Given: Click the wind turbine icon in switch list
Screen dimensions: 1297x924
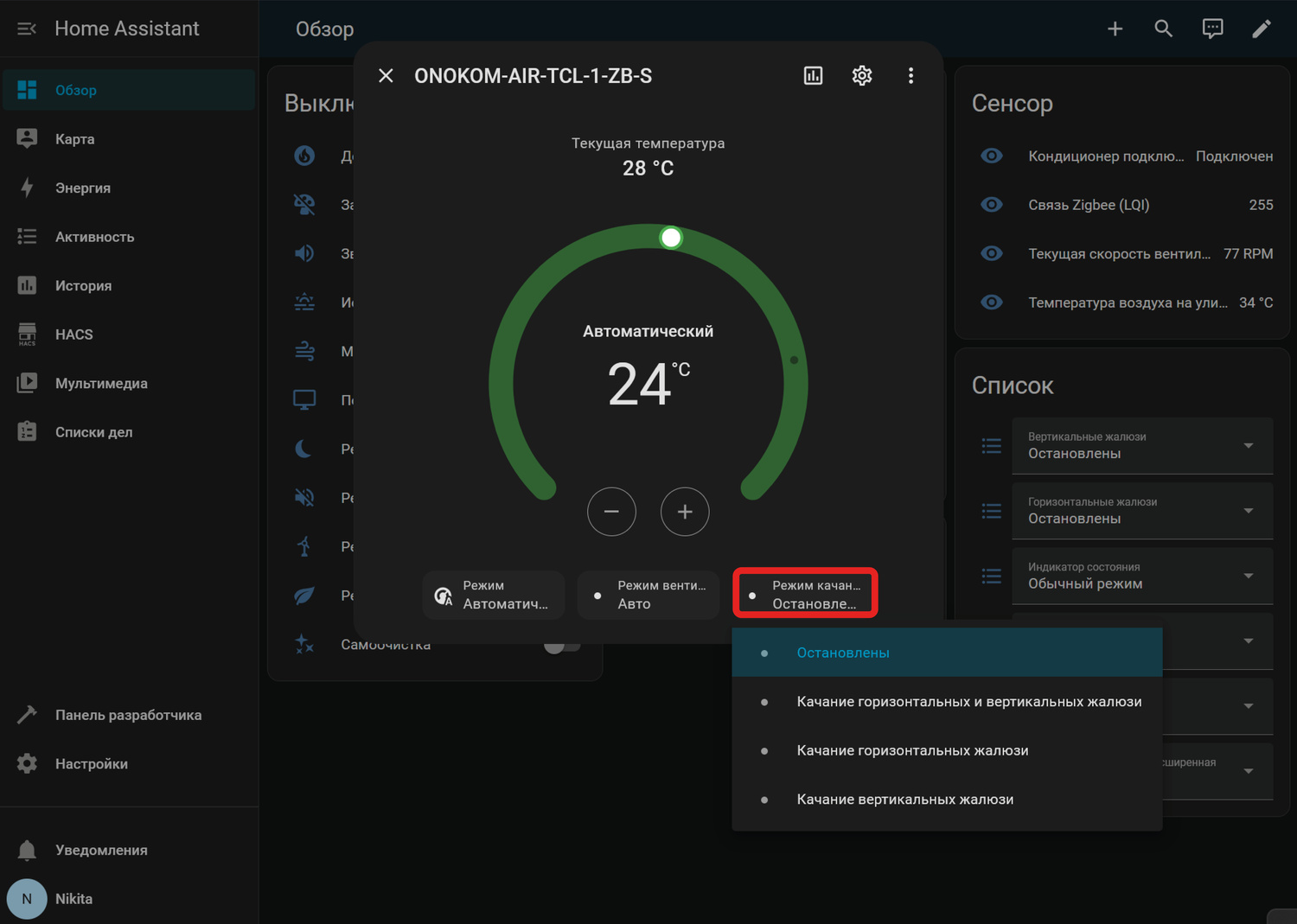Looking at the screenshot, I should [x=304, y=546].
